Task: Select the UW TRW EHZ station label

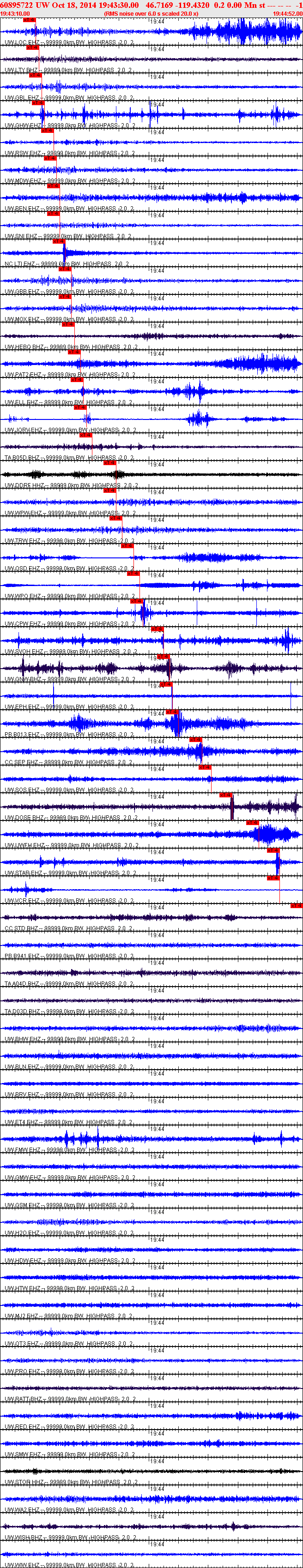Action: pyautogui.click(x=69, y=541)
